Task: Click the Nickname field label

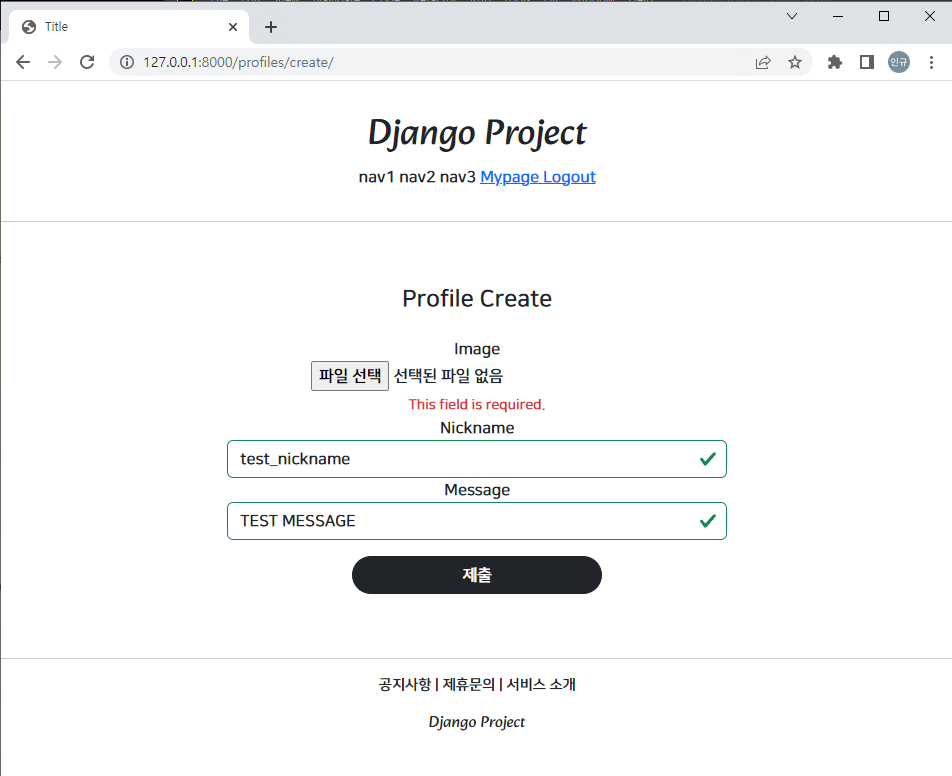Action: coord(477,428)
